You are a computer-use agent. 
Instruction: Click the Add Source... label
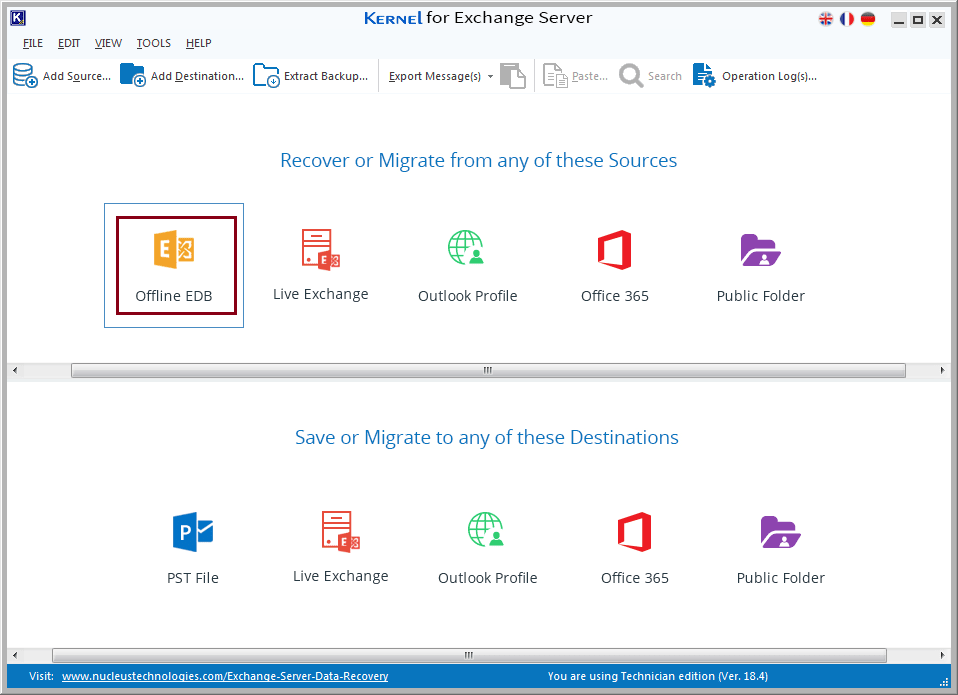[x=77, y=76]
